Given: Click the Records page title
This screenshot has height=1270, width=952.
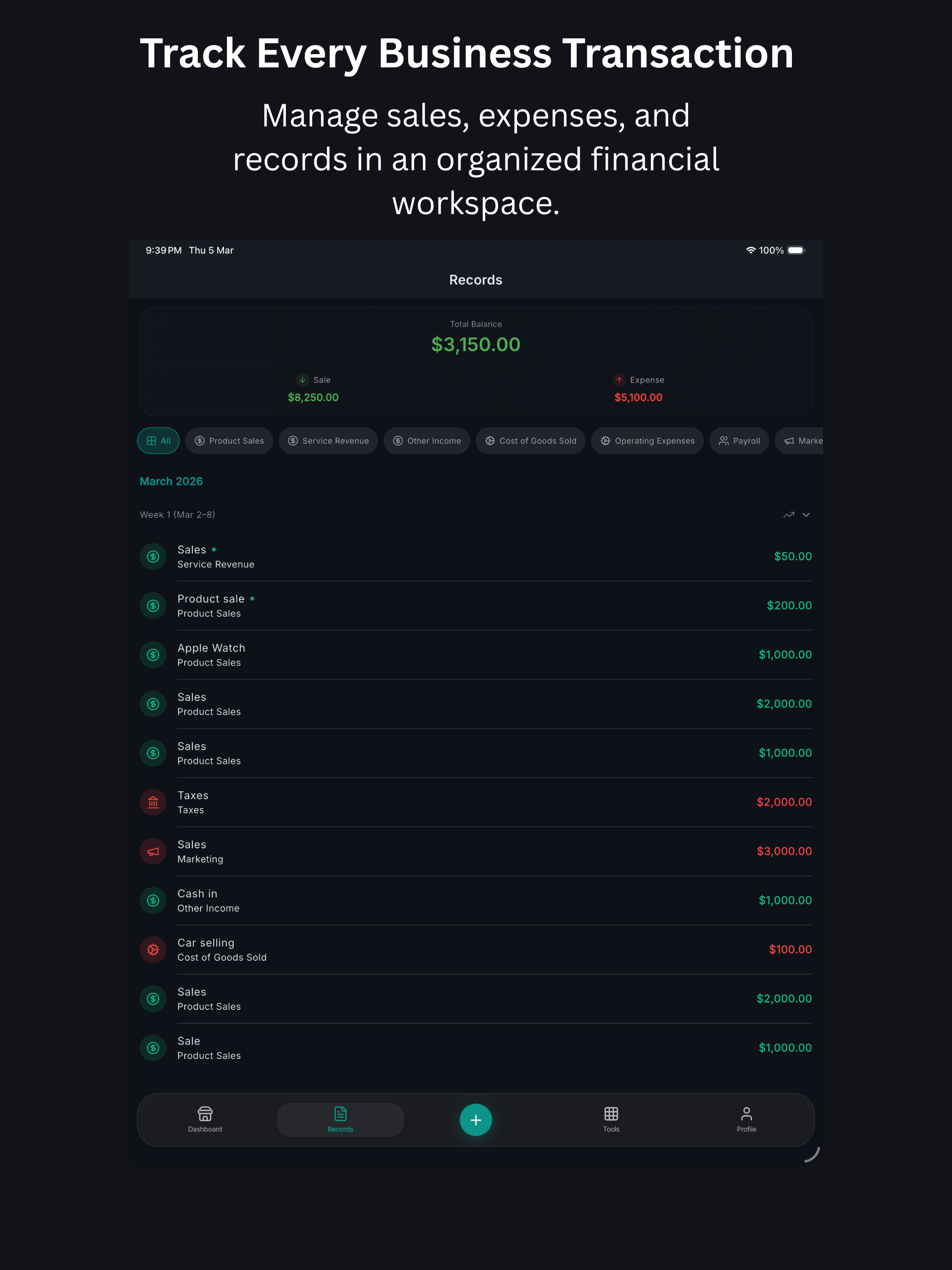Looking at the screenshot, I should pos(476,280).
